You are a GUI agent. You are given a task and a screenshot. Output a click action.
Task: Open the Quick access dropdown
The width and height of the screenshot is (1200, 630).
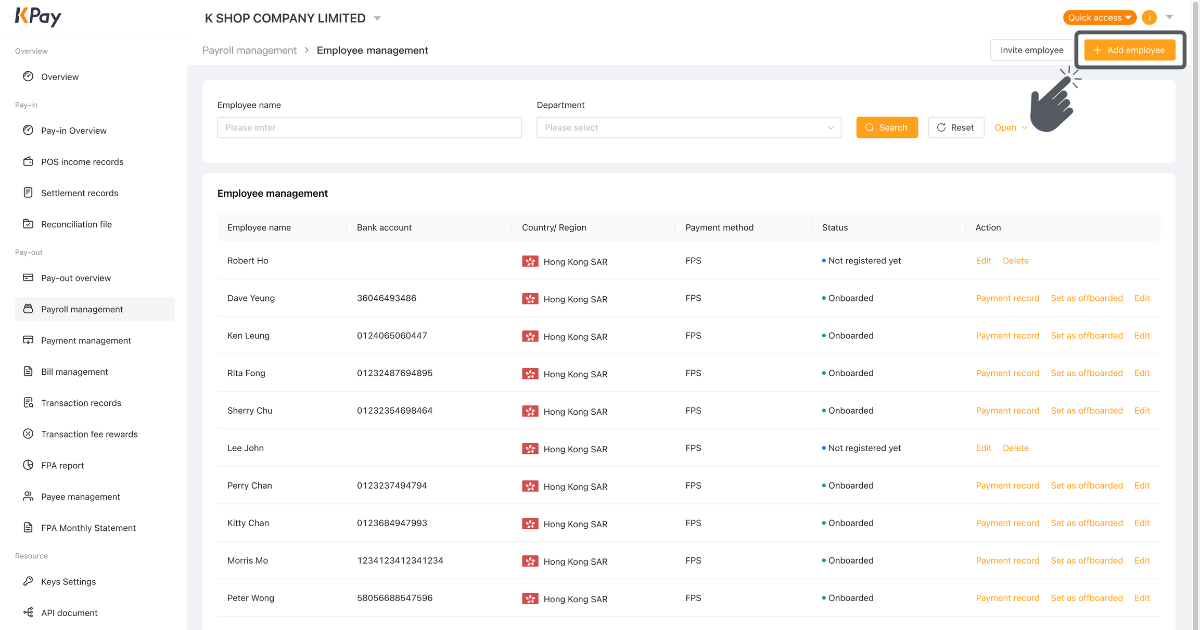(1098, 17)
